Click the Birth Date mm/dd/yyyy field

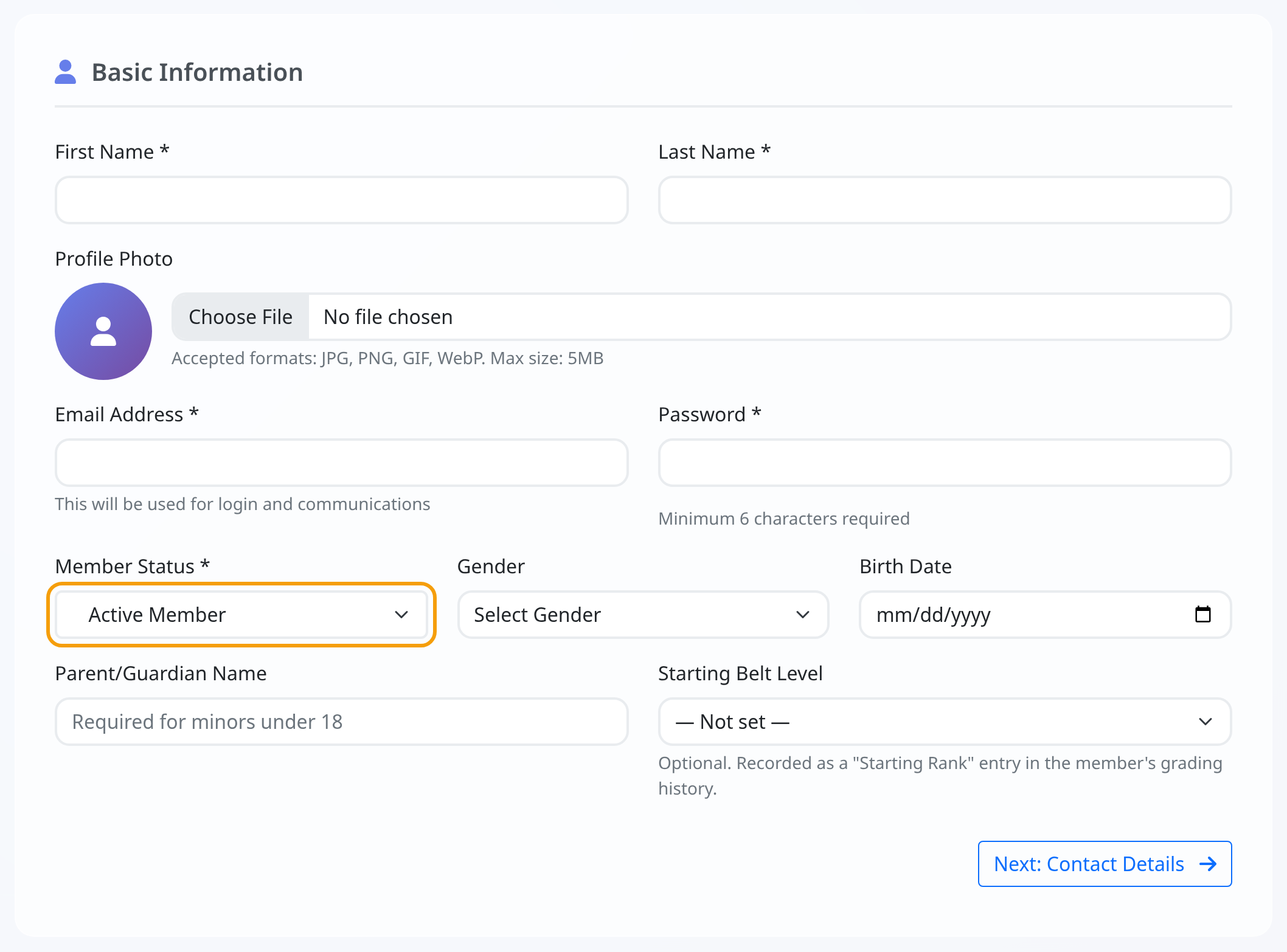(1045, 615)
